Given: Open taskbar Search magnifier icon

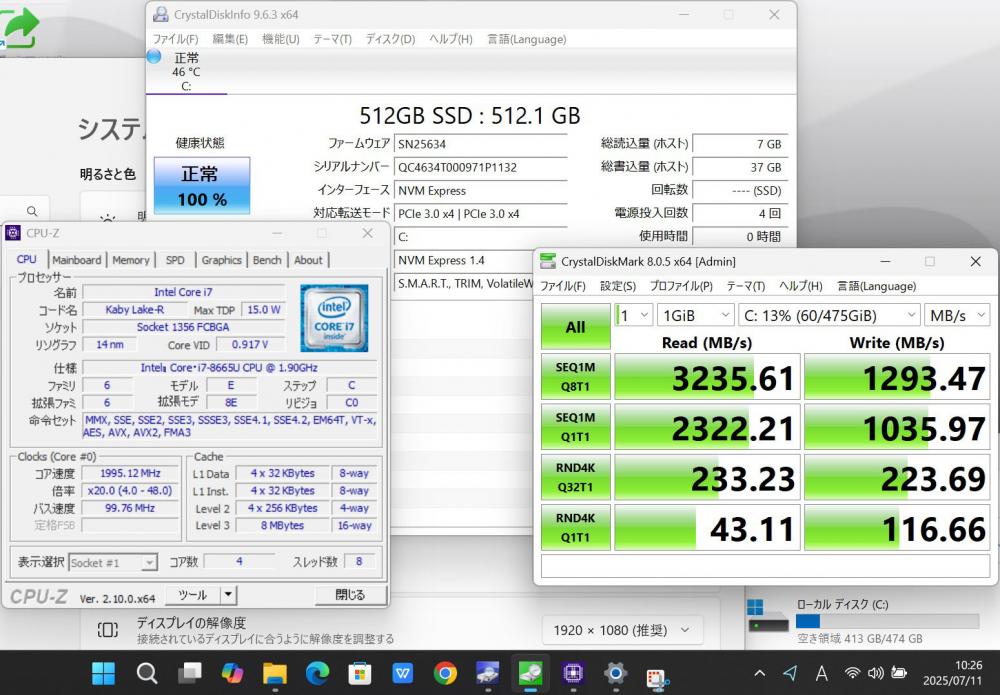Looking at the screenshot, I should click(147, 673).
